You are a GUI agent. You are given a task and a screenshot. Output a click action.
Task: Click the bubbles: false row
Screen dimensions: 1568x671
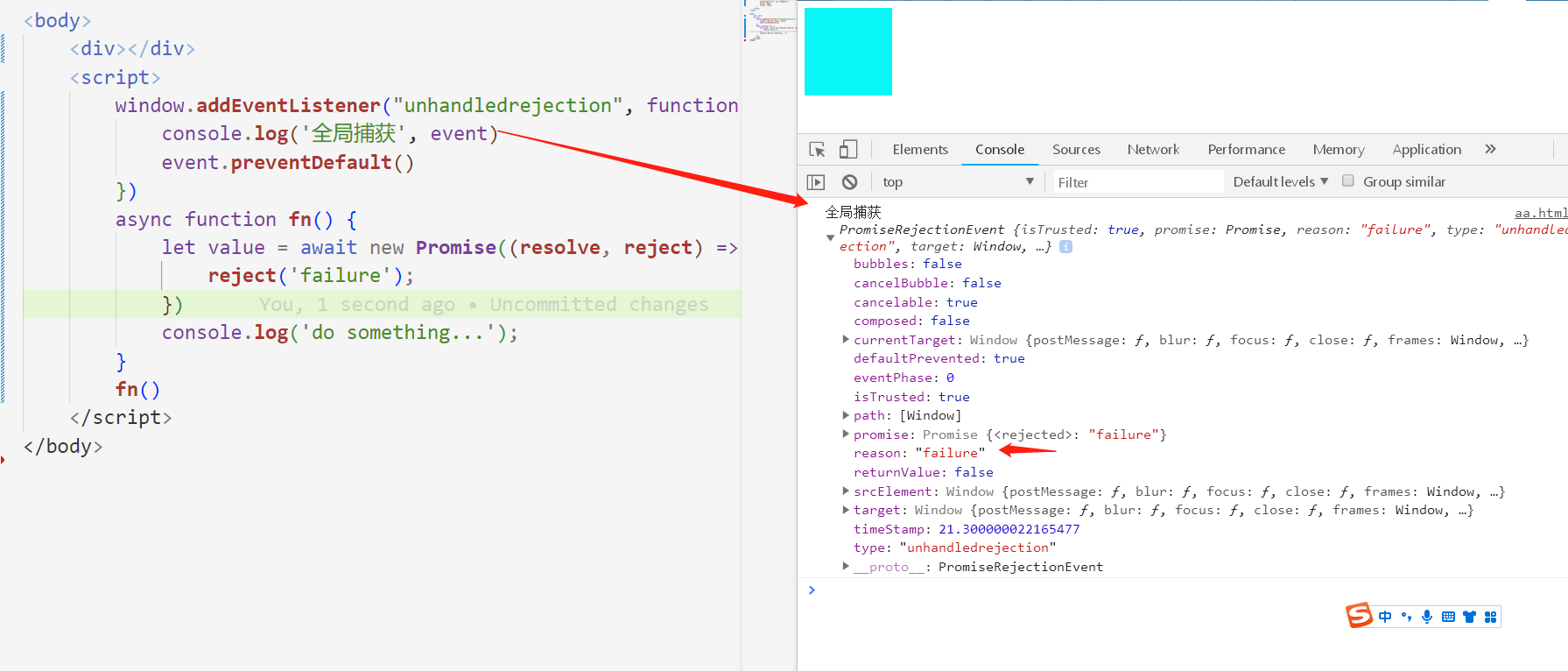tap(908, 264)
